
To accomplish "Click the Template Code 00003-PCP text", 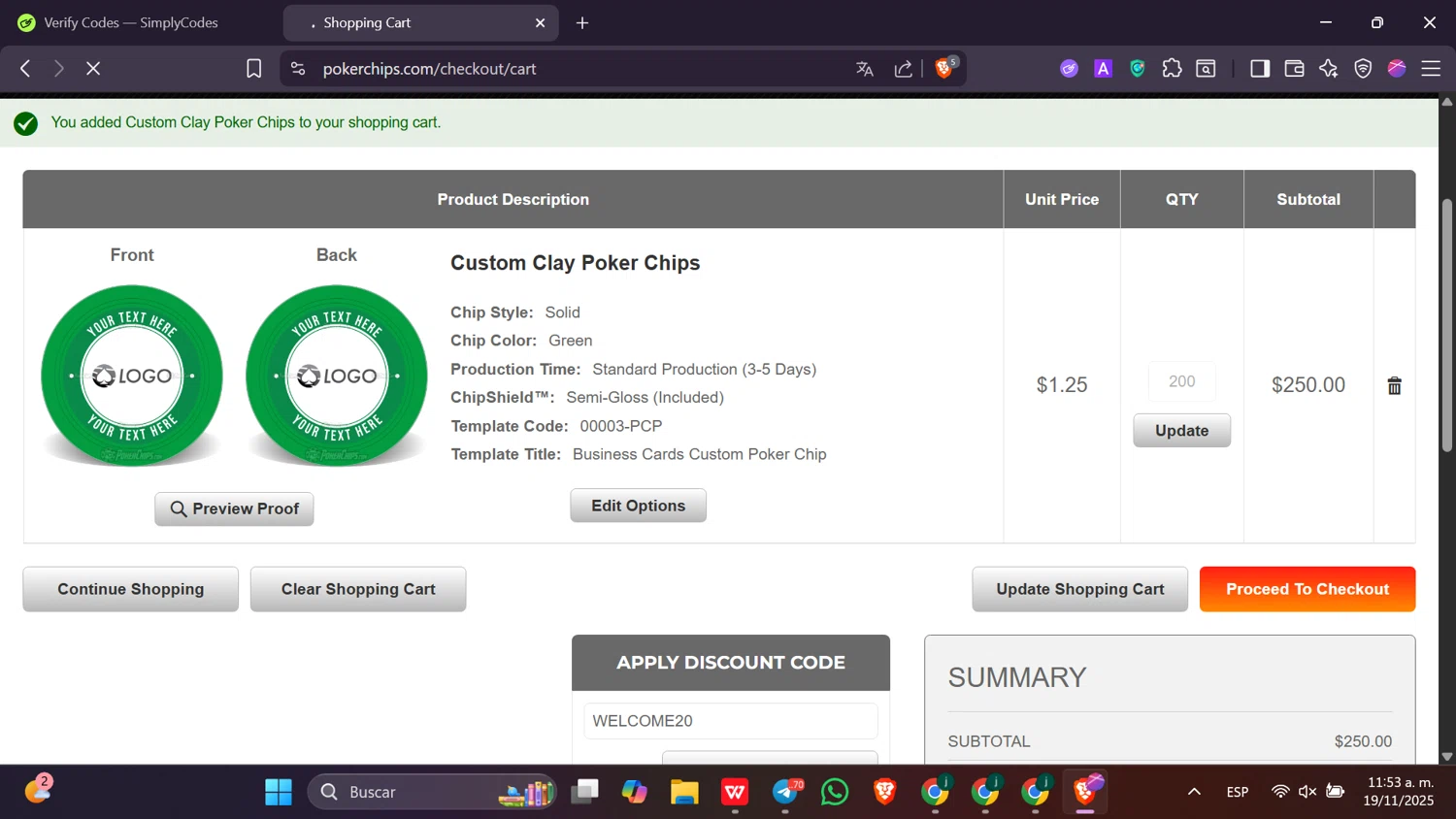I will 556,426.
